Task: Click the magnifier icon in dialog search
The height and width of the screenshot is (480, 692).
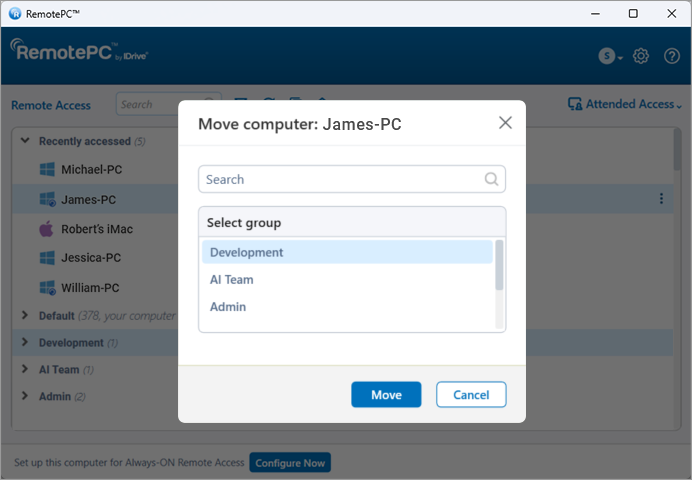Action: tap(491, 180)
